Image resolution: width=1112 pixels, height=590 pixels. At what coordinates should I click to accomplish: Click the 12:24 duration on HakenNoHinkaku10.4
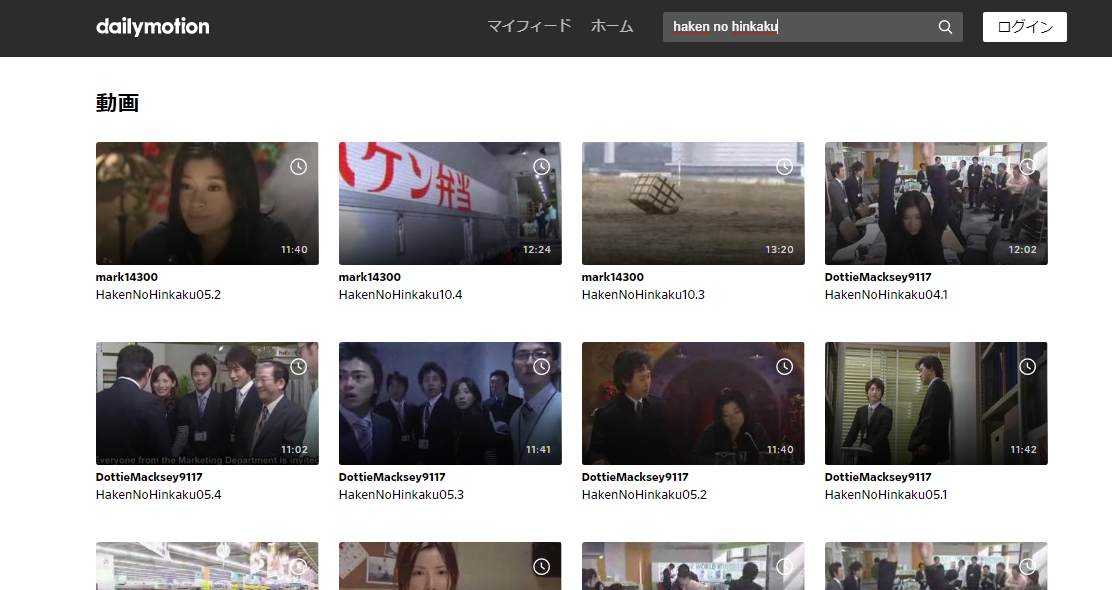pyautogui.click(x=537, y=250)
